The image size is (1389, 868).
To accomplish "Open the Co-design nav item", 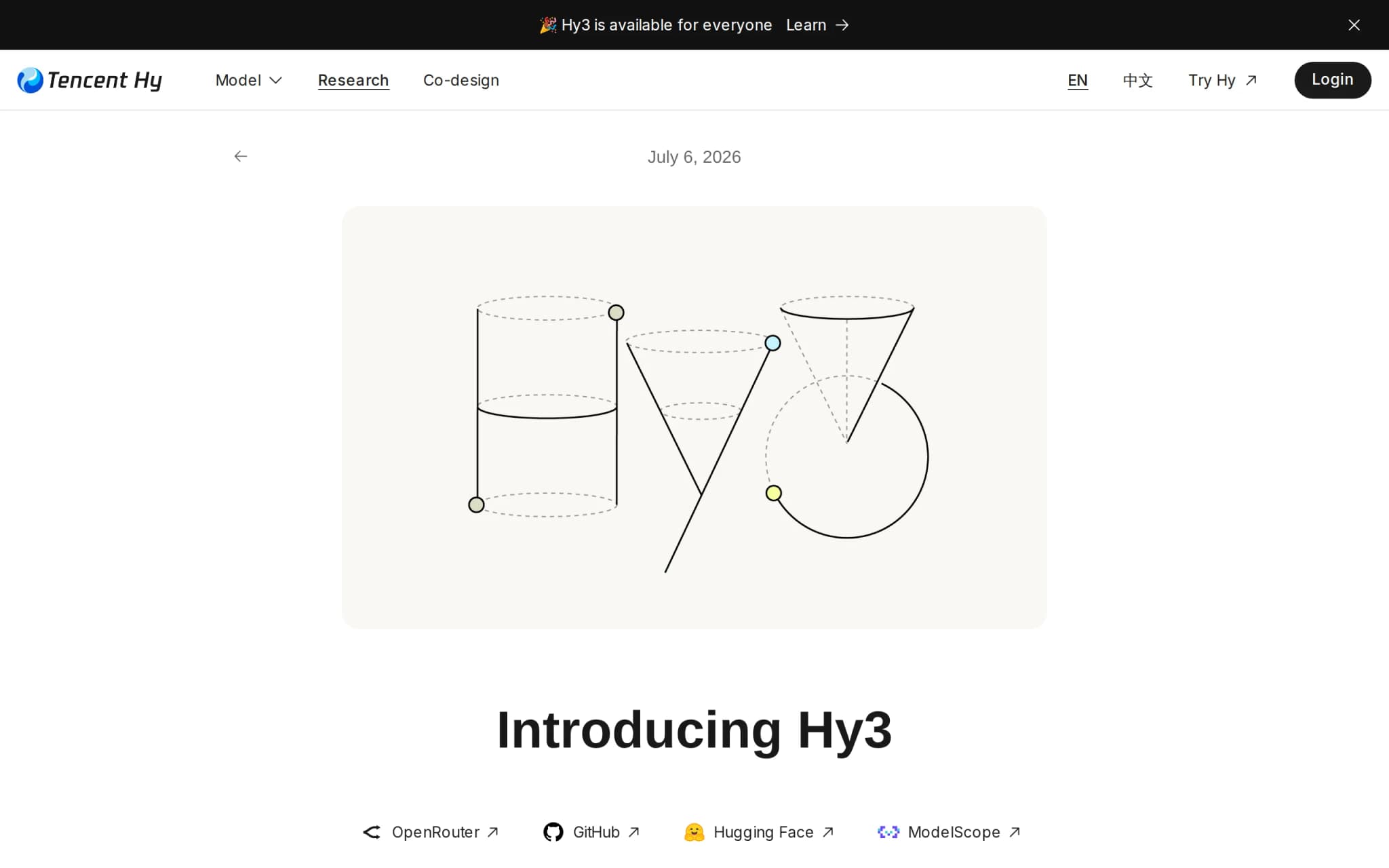I will pyautogui.click(x=461, y=80).
